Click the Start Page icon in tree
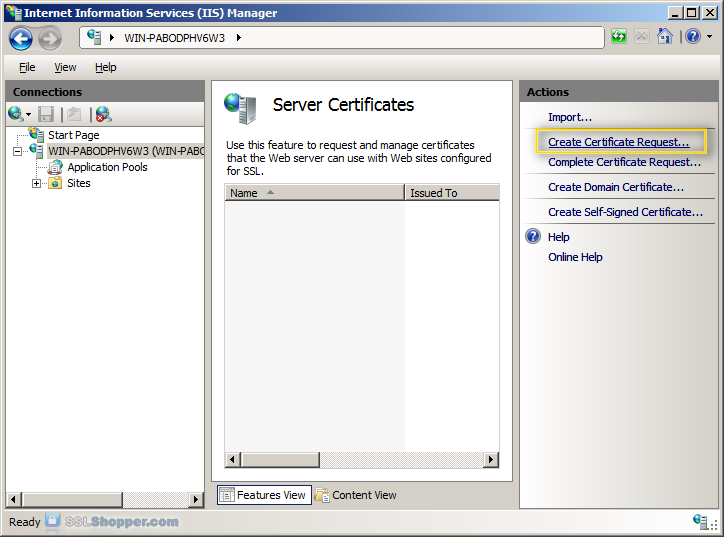The height and width of the screenshot is (537, 724). tap(36, 134)
